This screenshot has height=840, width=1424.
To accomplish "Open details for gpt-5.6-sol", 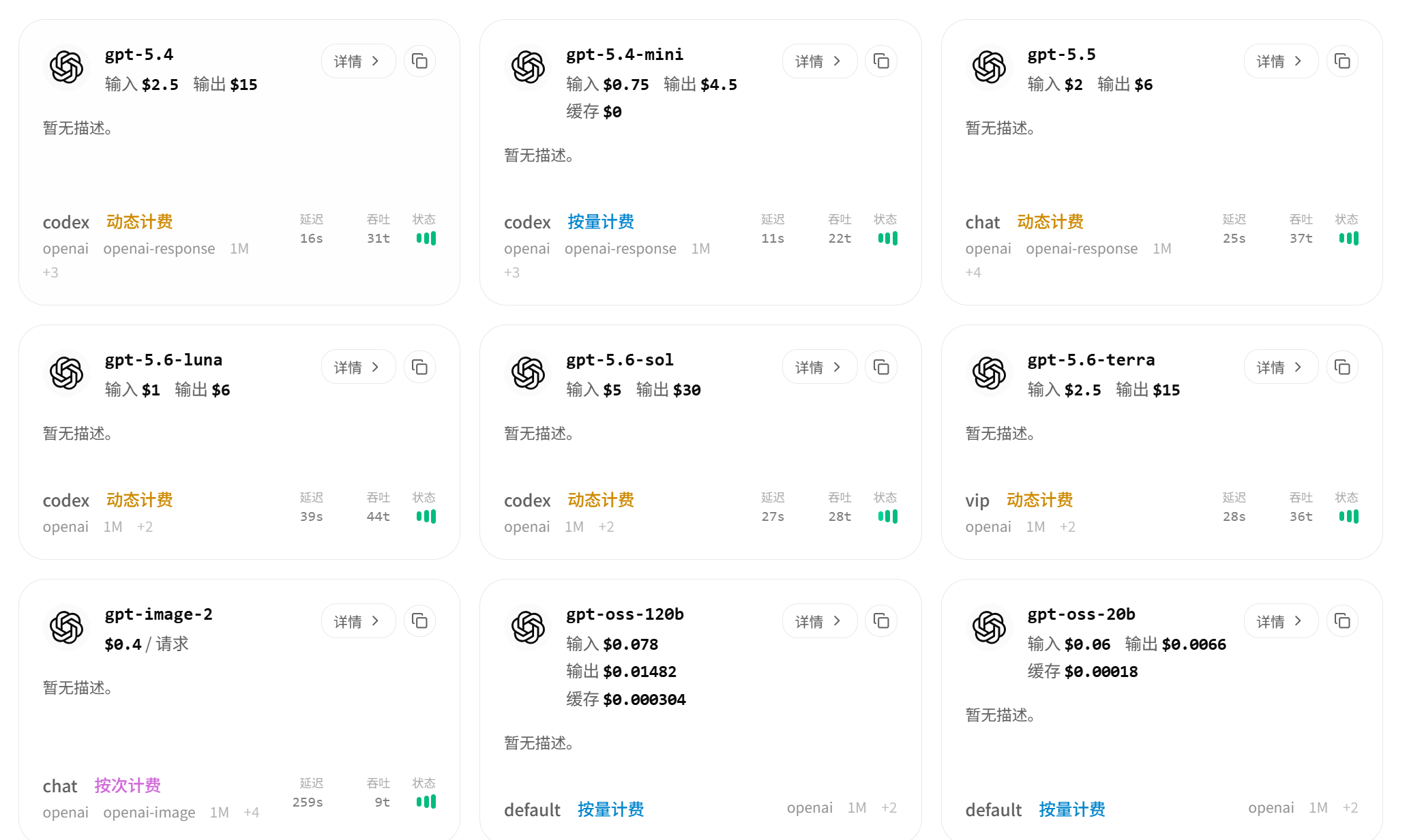I will tap(819, 367).
